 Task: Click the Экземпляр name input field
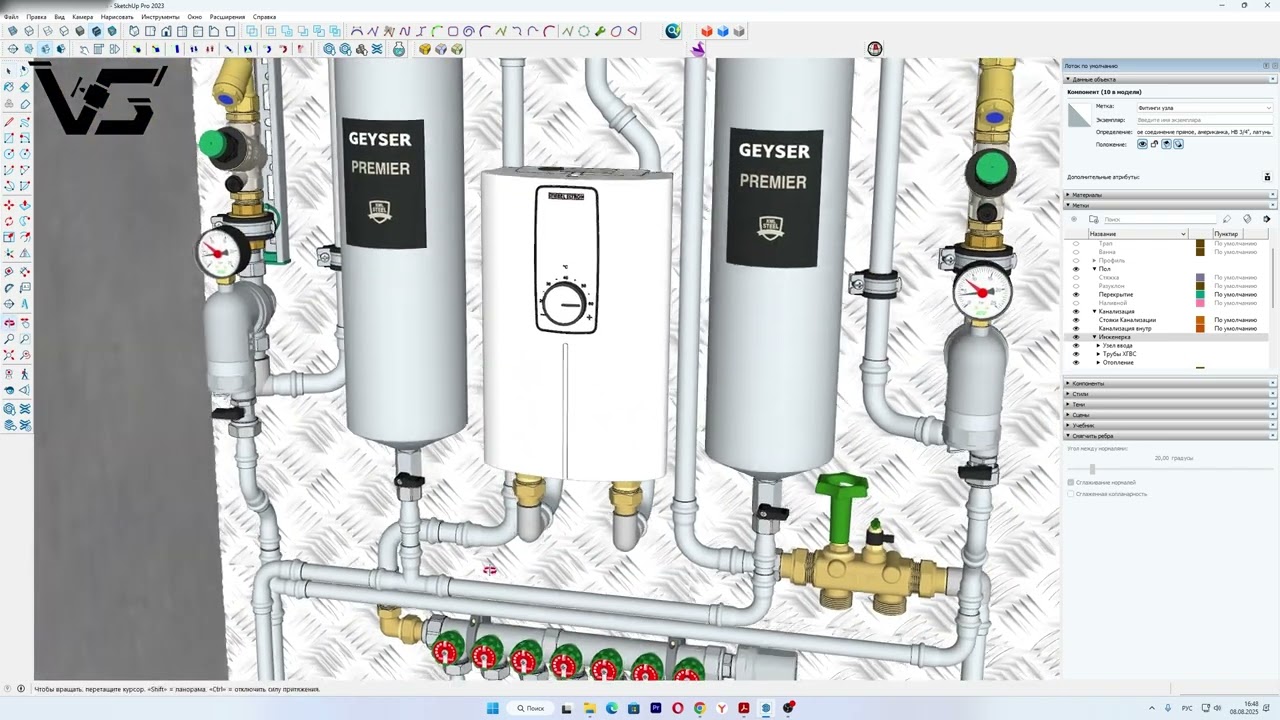pyautogui.click(x=1204, y=120)
